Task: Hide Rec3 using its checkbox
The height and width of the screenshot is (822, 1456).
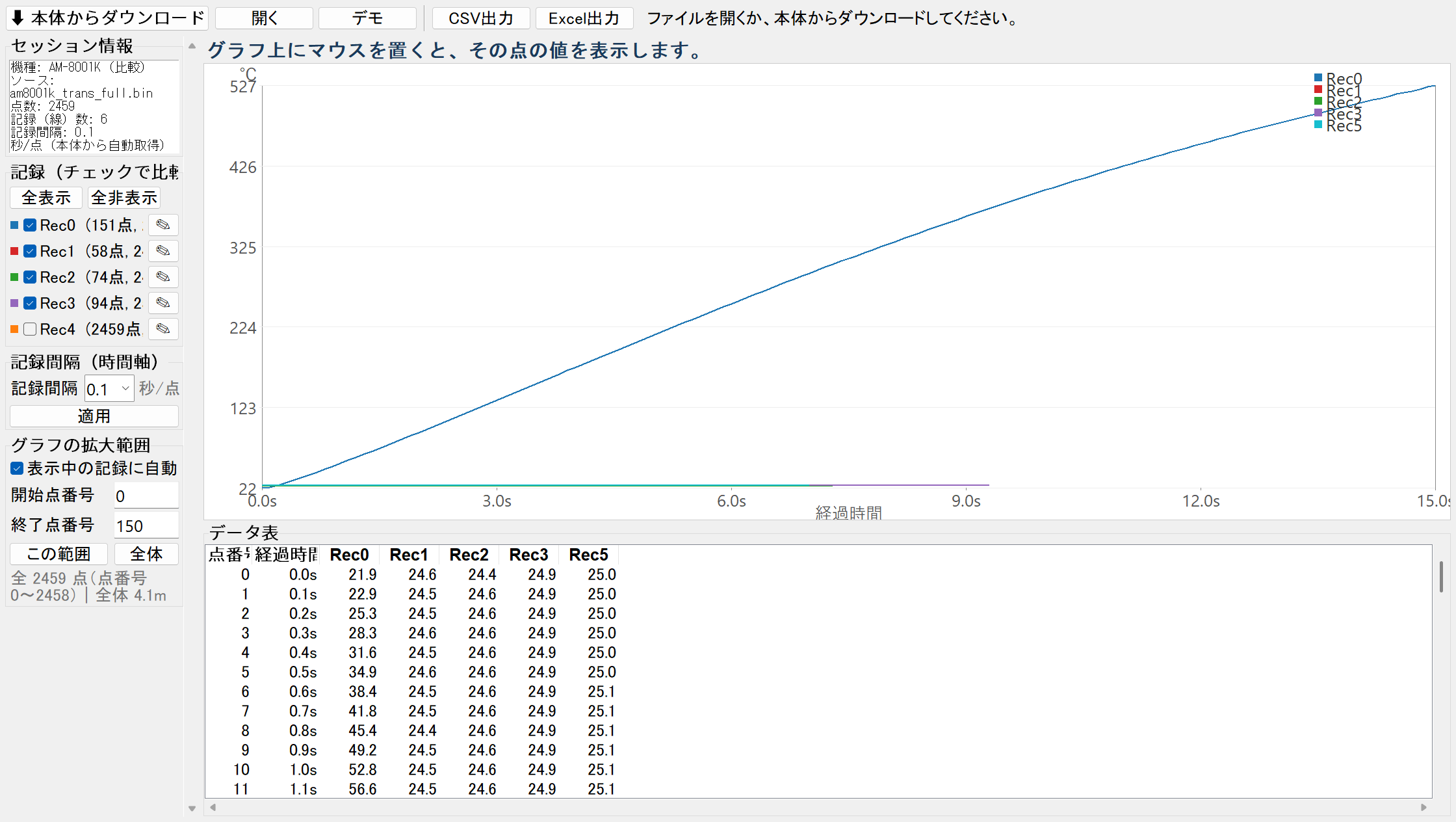Action: click(30, 303)
